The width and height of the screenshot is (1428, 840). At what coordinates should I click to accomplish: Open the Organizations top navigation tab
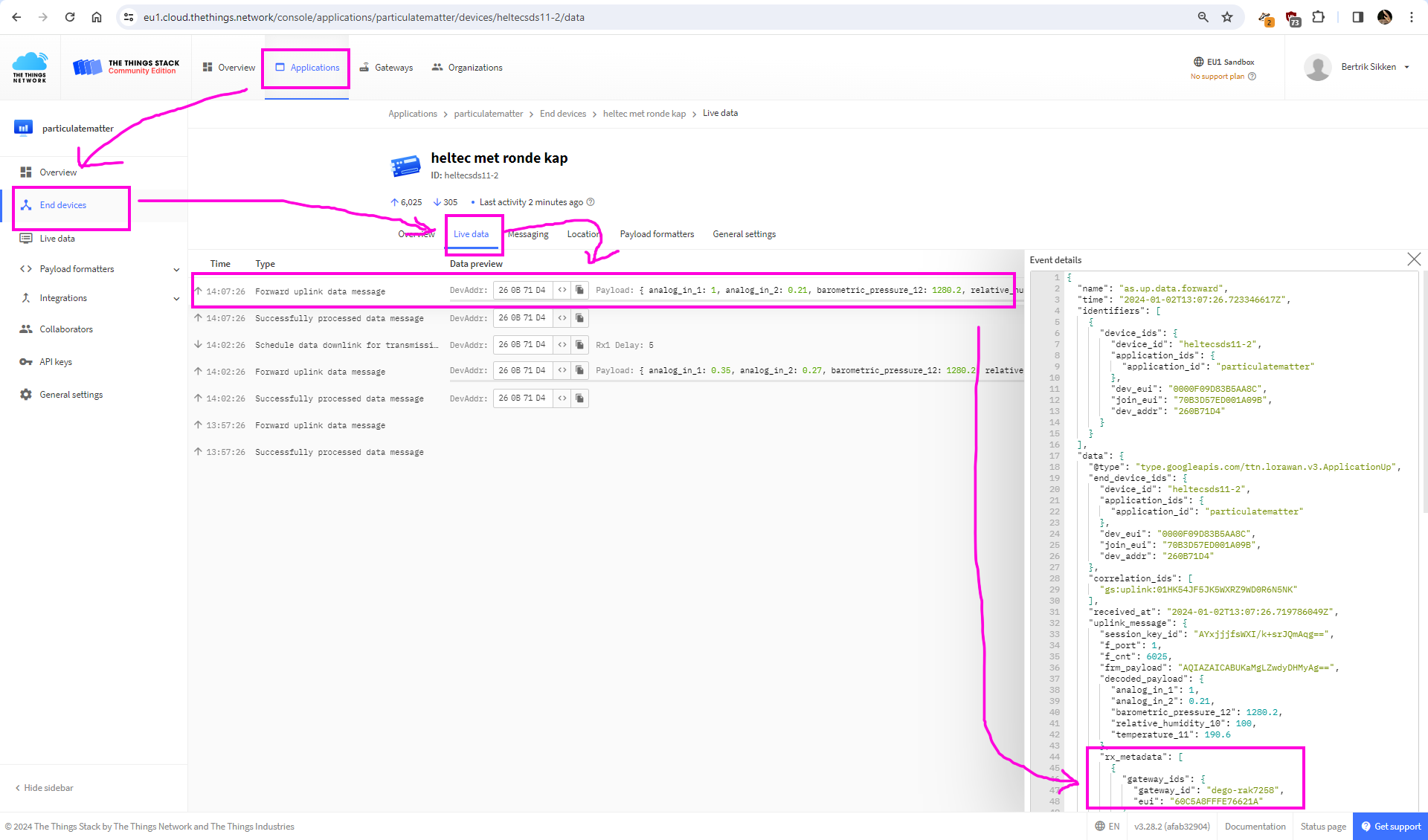tap(467, 68)
